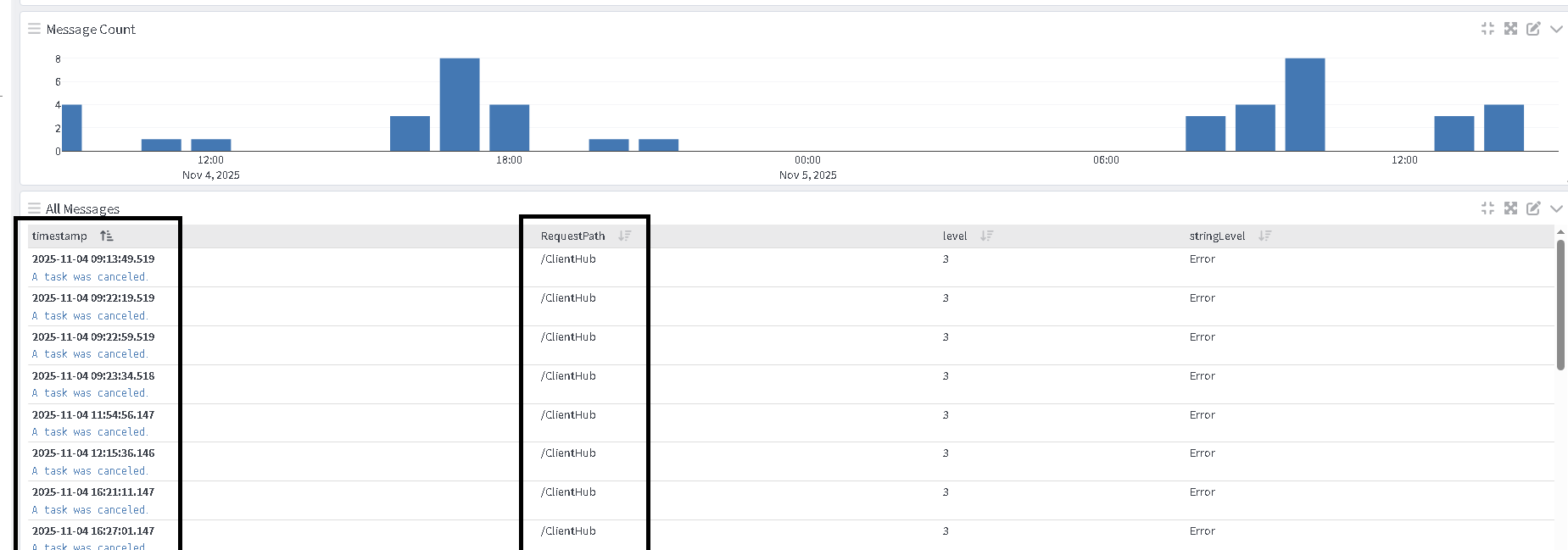This screenshot has height=550, width=1568.
Task: Open message with timestamp 2025-11-04 11:54:56.147
Action: point(93,415)
